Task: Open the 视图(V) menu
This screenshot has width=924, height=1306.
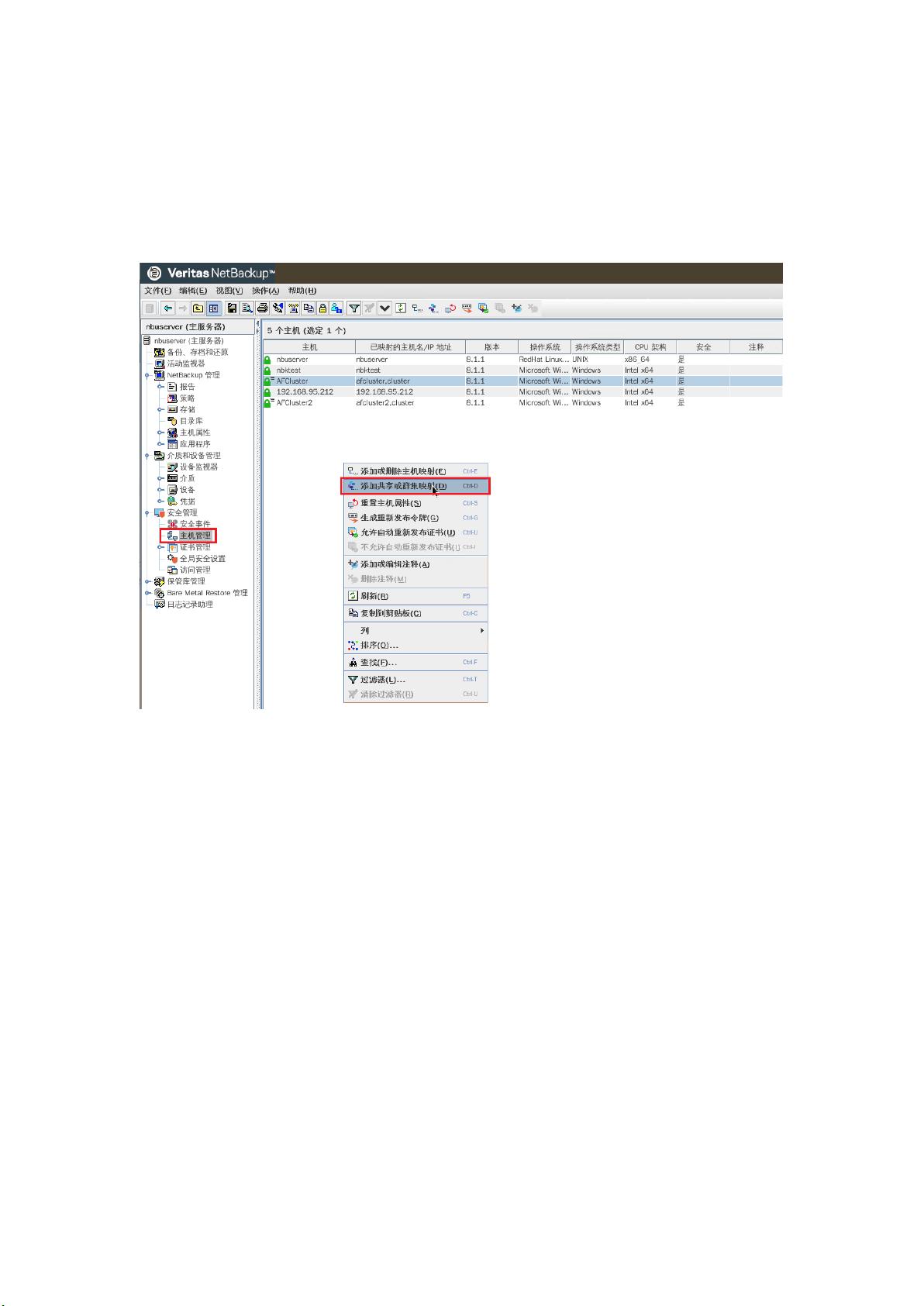Action: click(x=229, y=291)
